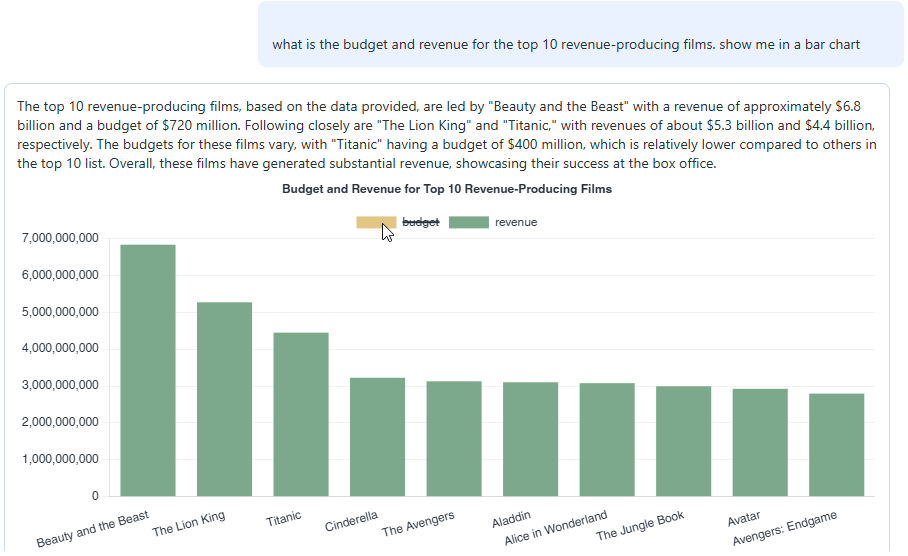Click the user question message bubble
908x556 pixels.
[x=566, y=44]
